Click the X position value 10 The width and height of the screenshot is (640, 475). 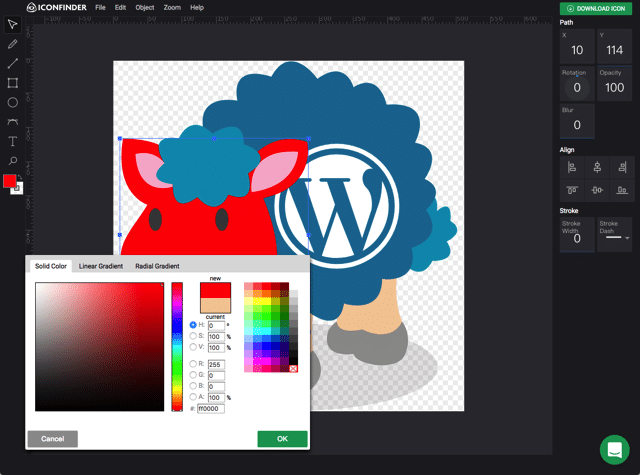(577, 50)
